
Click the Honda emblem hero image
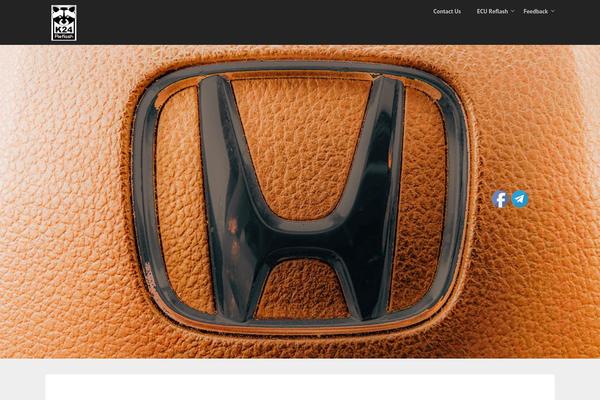tap(300, 202)
